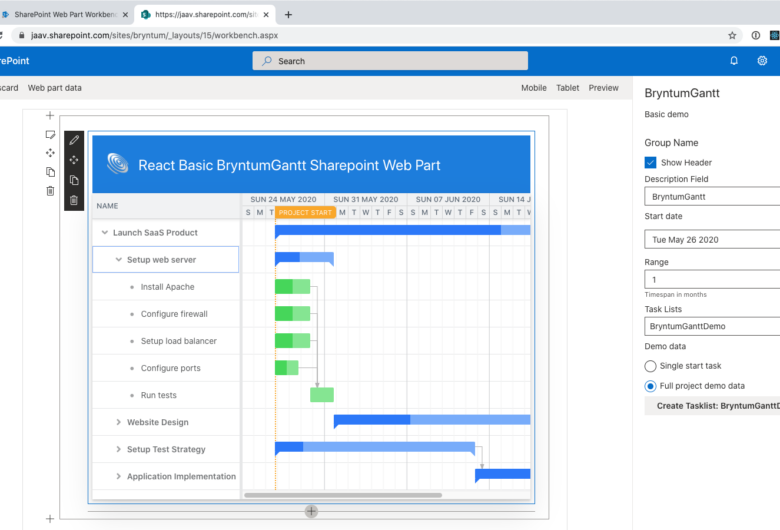Click Web part data in the command bar
780x530 pixels.
55,88
